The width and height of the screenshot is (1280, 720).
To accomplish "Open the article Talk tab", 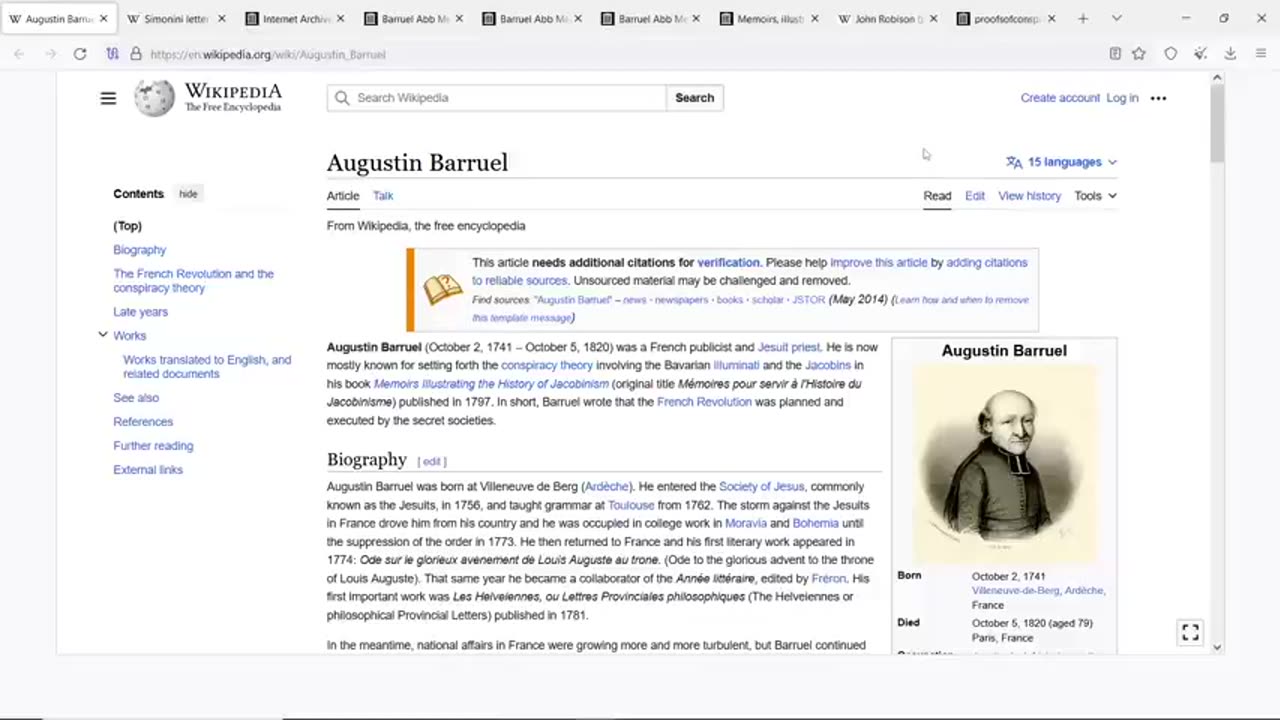I will click(383, 196).
